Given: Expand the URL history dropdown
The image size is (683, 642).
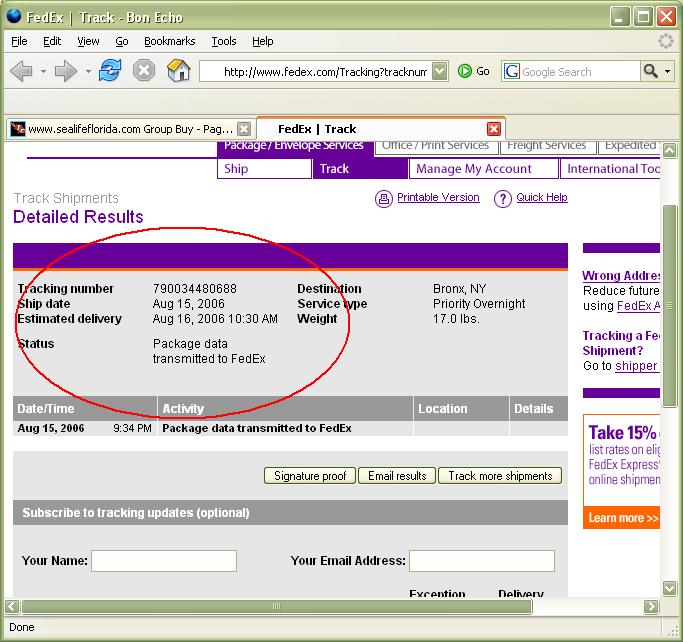Looking at the screenshot, I should pos(440,71).
